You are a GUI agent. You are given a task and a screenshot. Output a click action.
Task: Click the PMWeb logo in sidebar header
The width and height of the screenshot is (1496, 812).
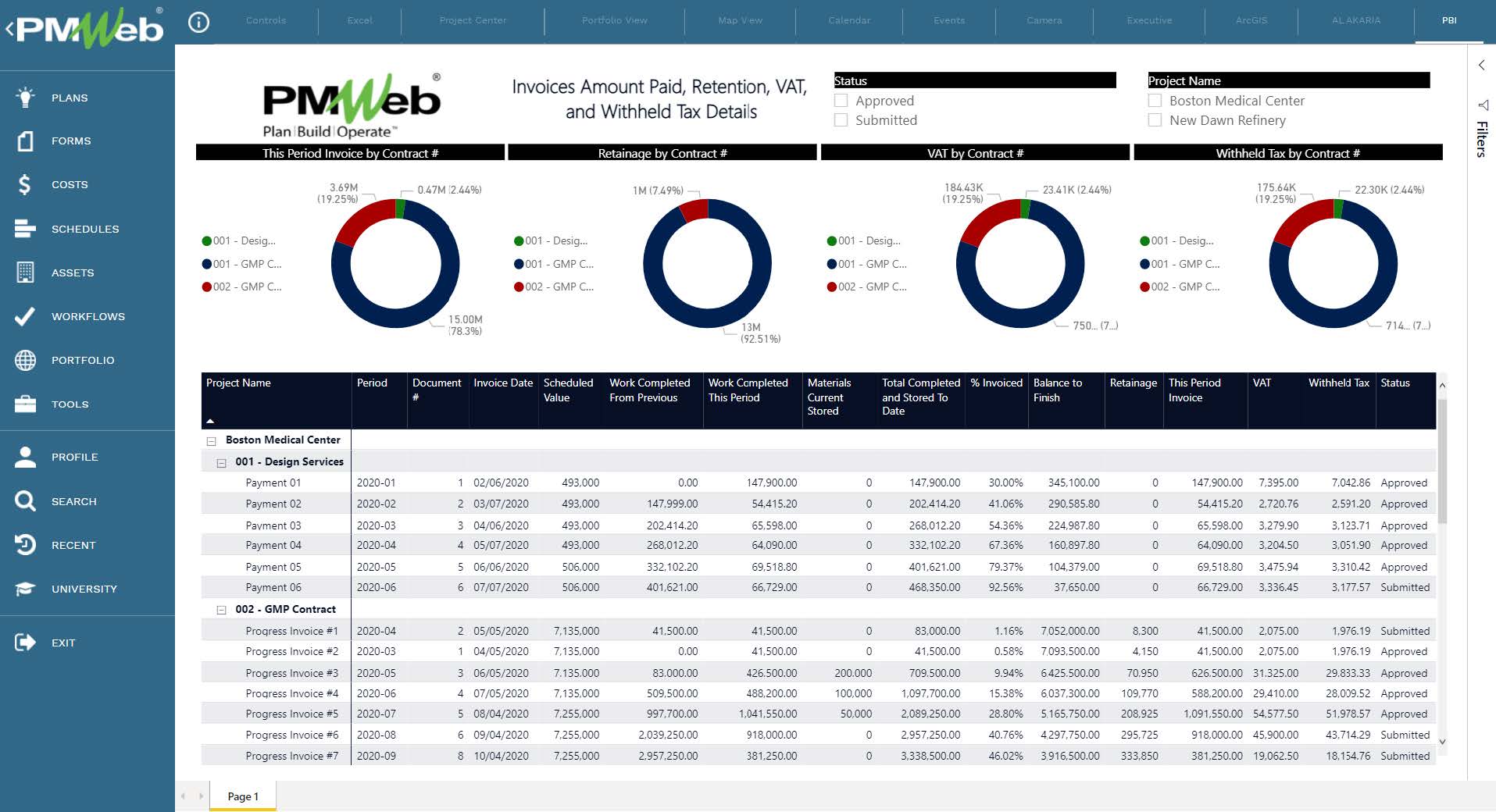coord(87,29)
